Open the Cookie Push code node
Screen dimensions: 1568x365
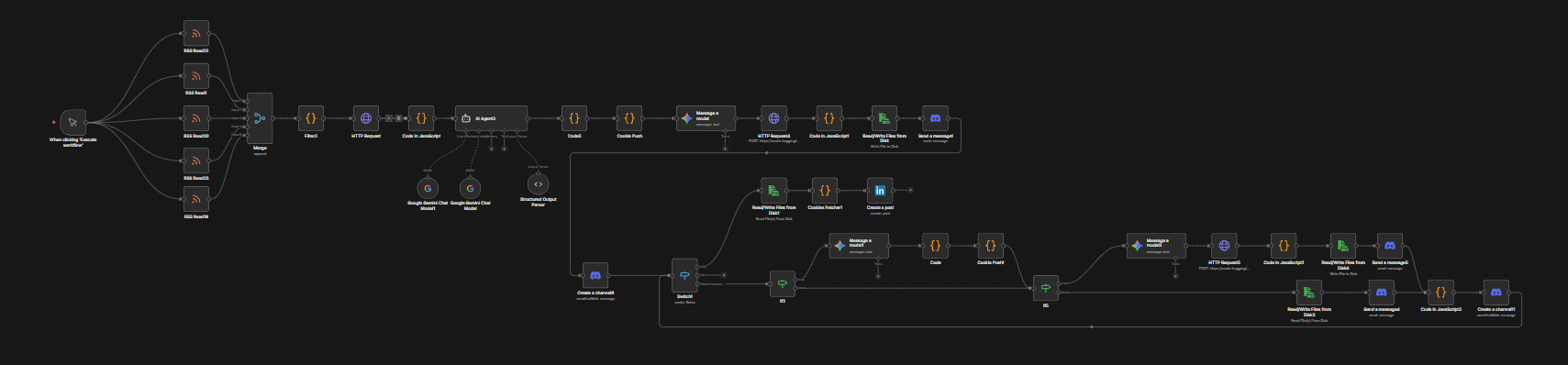coord(629,118)
